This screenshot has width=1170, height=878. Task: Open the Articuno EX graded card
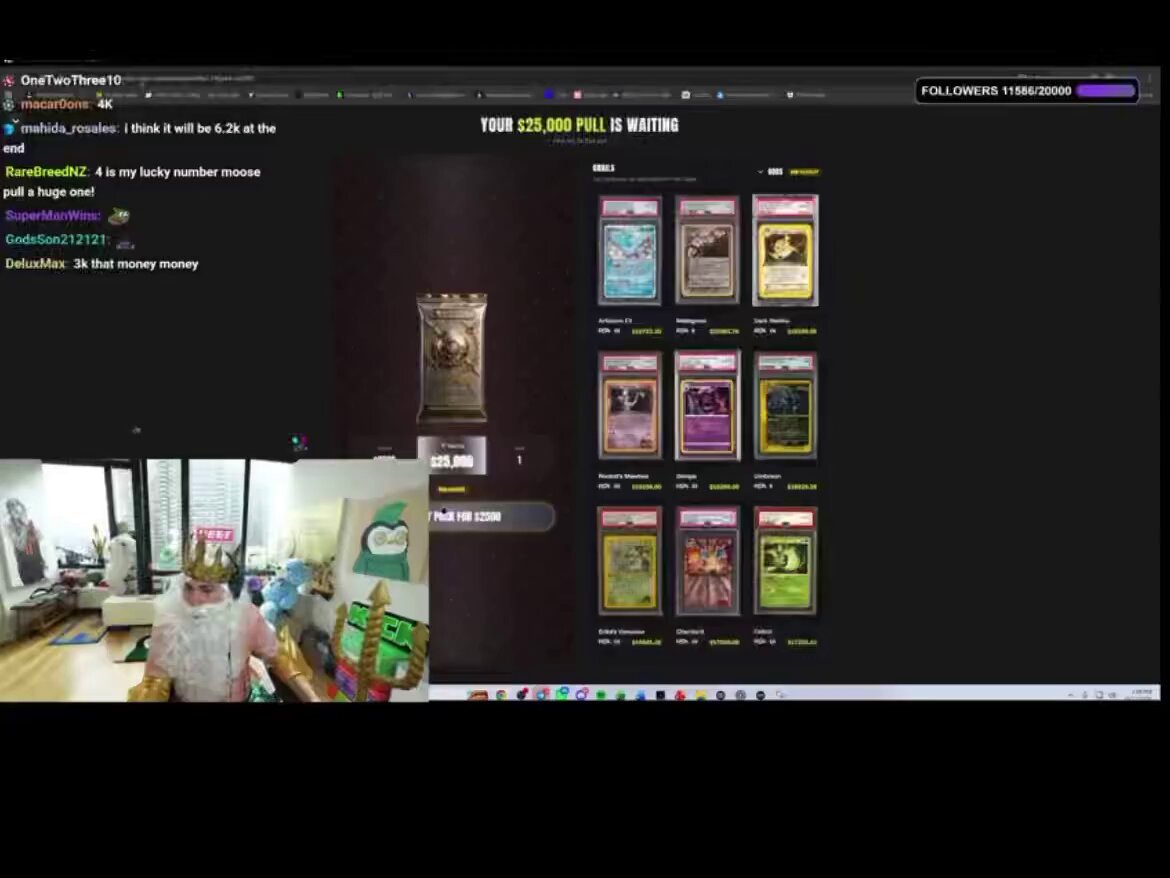coord(630,251)
